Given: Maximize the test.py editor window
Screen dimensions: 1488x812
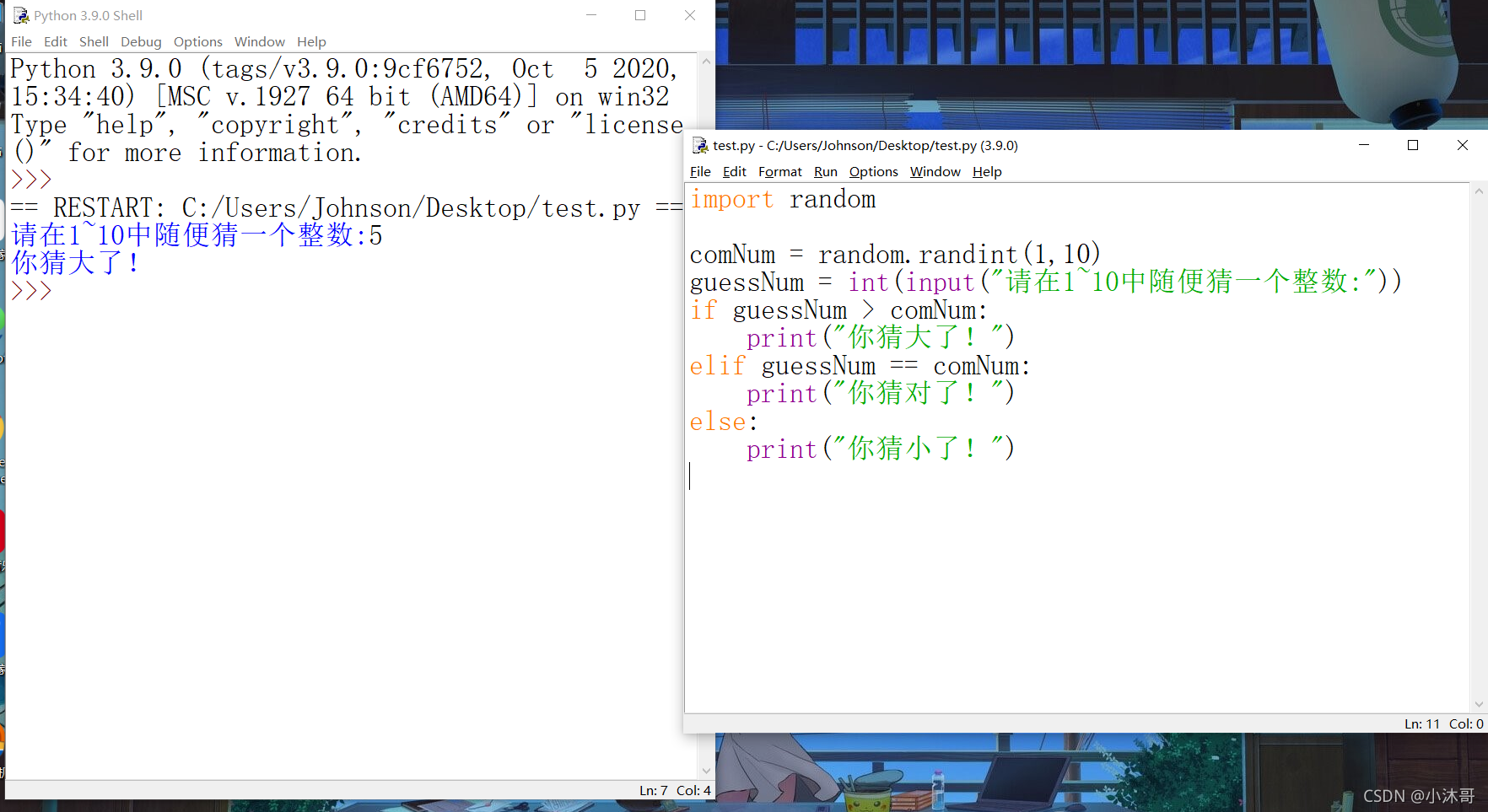Looking at the screenshot, I should click(1413, 145).
